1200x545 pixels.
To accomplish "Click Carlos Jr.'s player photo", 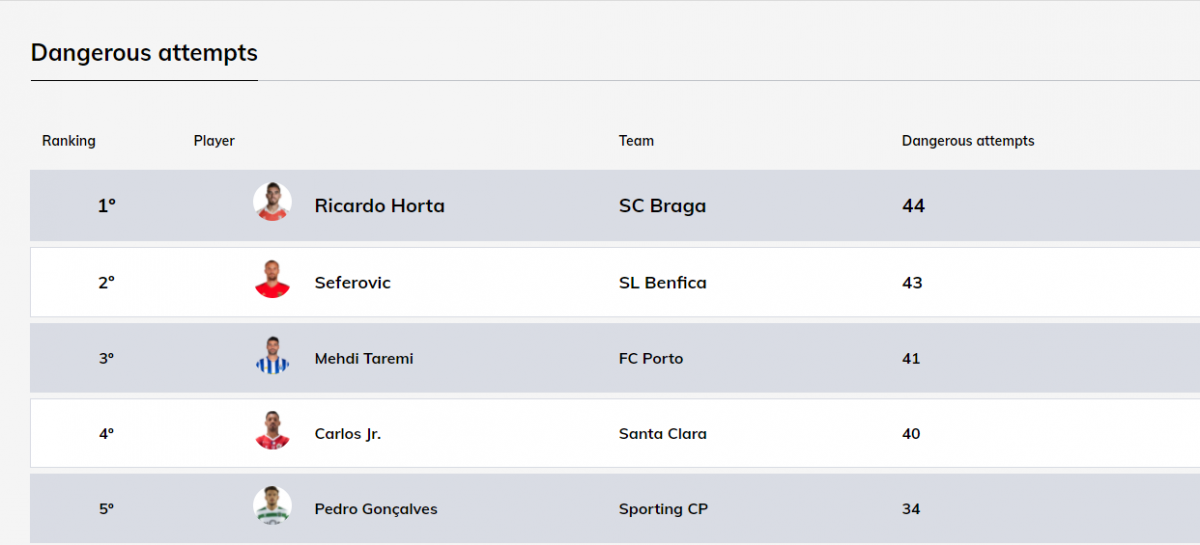I will (272, 430).
